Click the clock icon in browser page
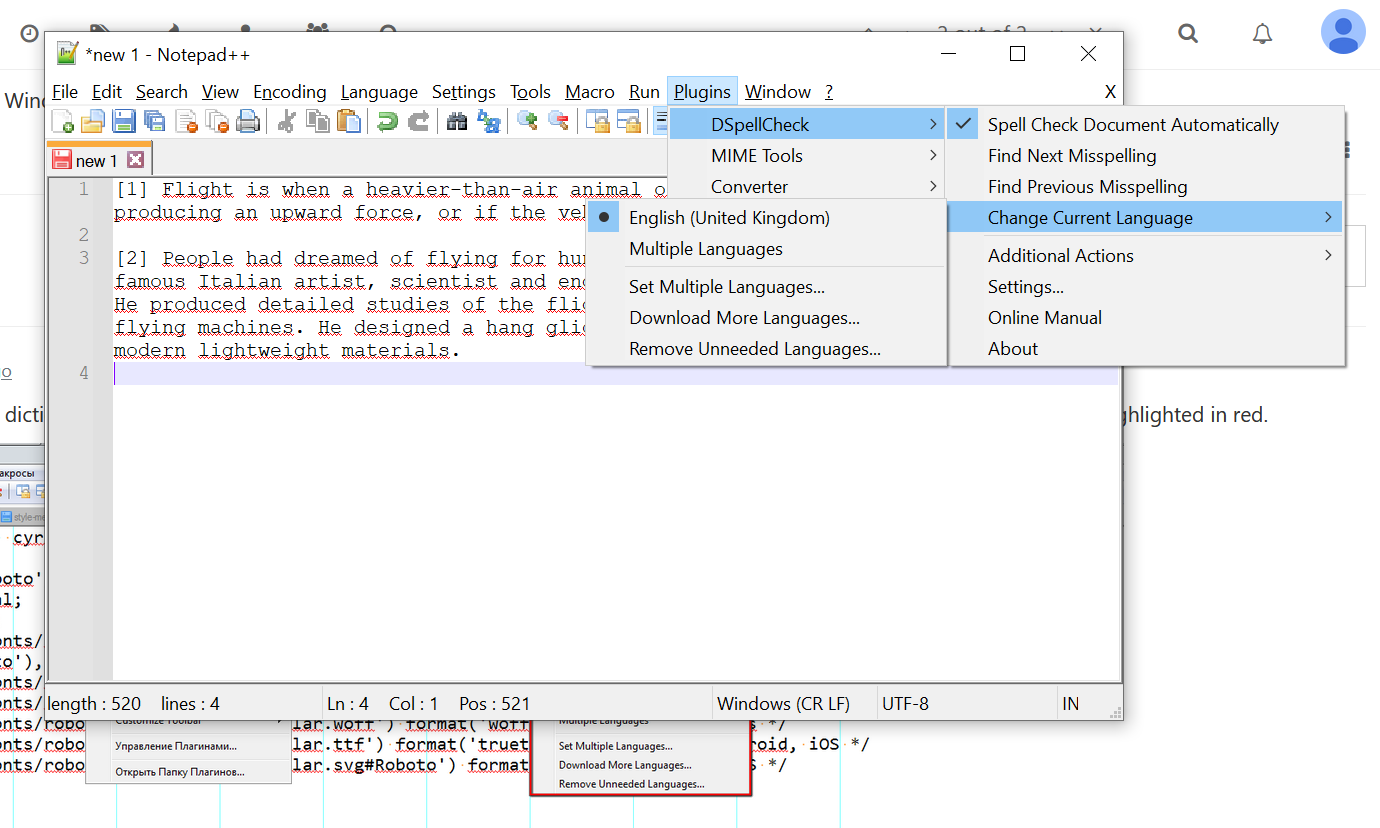 (x=30, y=34)
